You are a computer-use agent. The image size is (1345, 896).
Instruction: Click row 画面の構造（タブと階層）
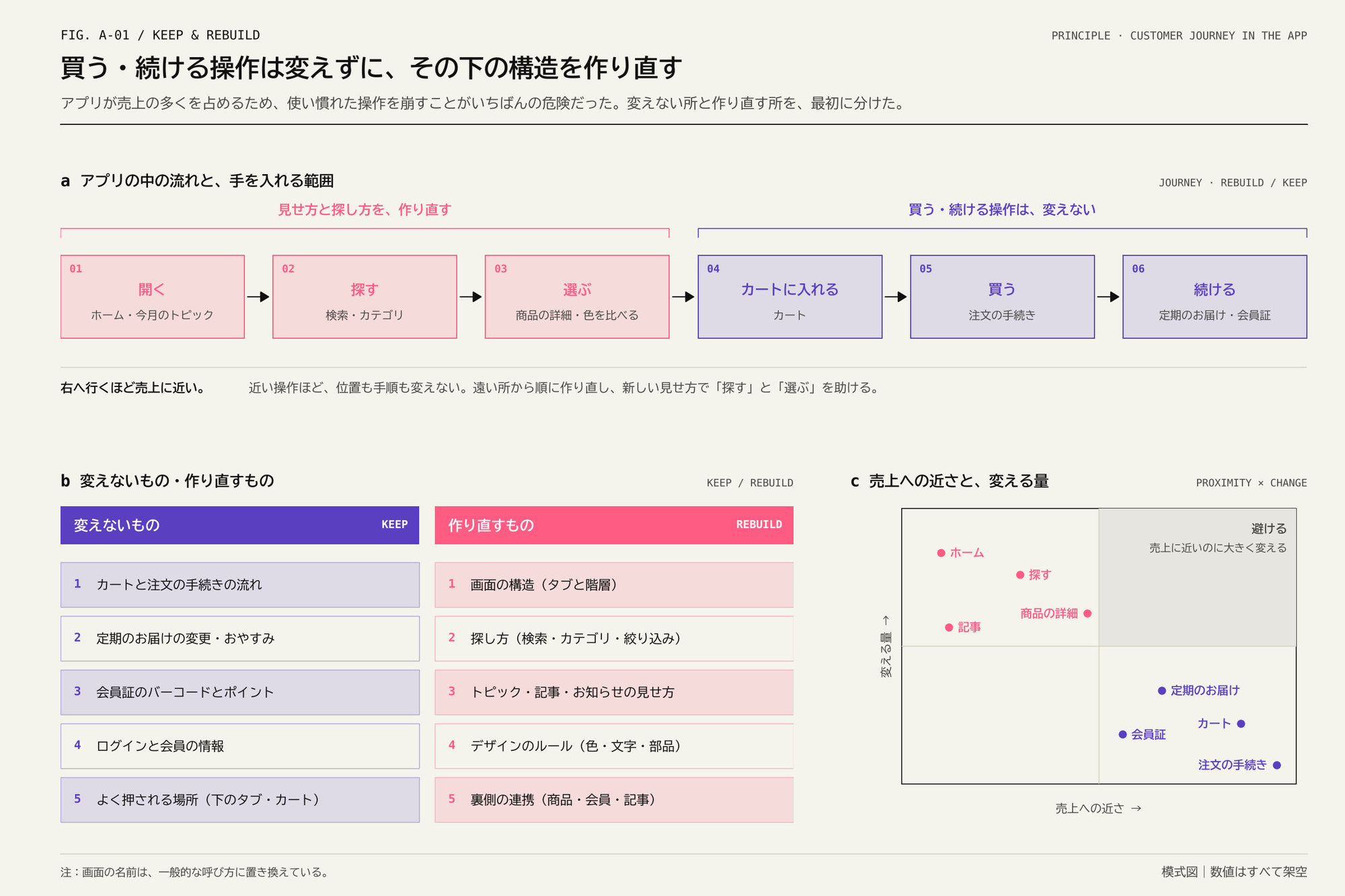614,585
